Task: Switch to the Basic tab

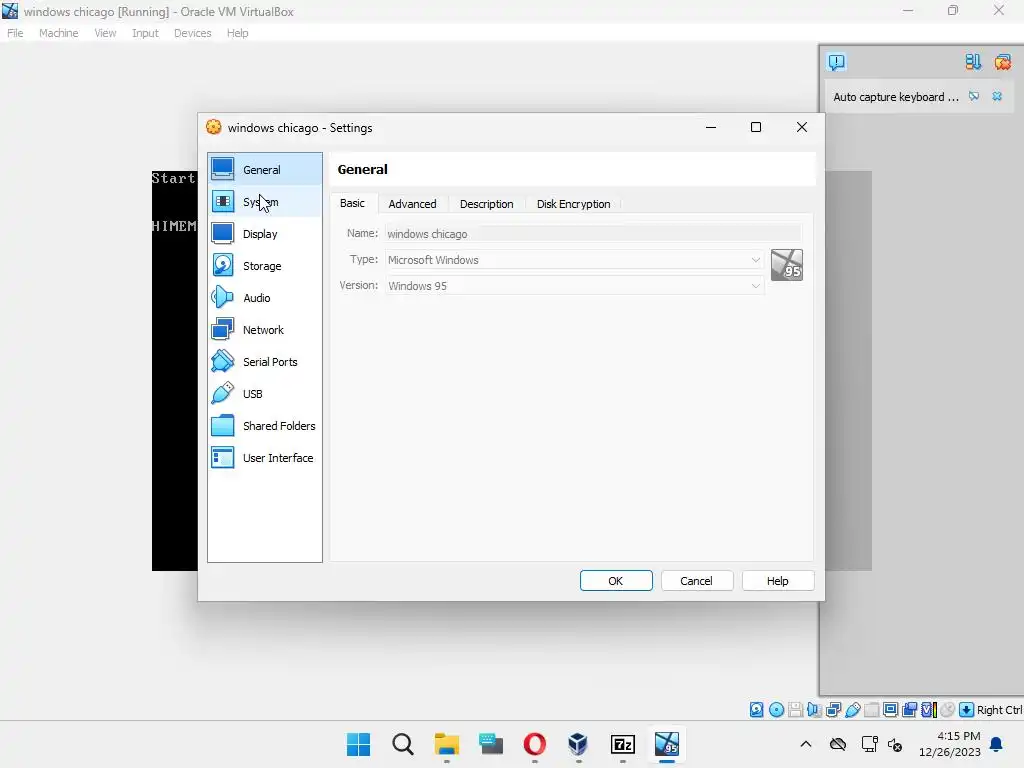Action: click(352, 203)
